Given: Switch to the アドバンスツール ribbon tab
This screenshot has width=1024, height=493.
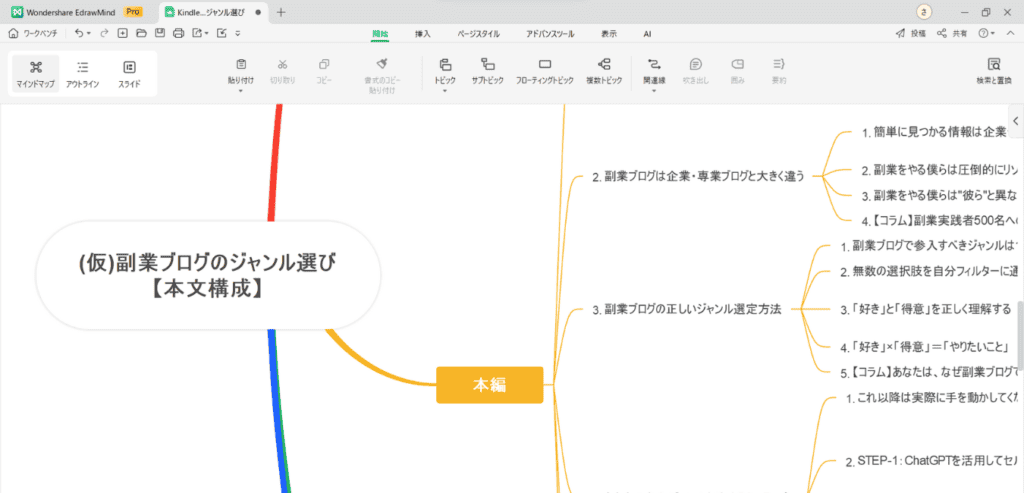Looking at the screenshot, I should [x=550, y=34].
